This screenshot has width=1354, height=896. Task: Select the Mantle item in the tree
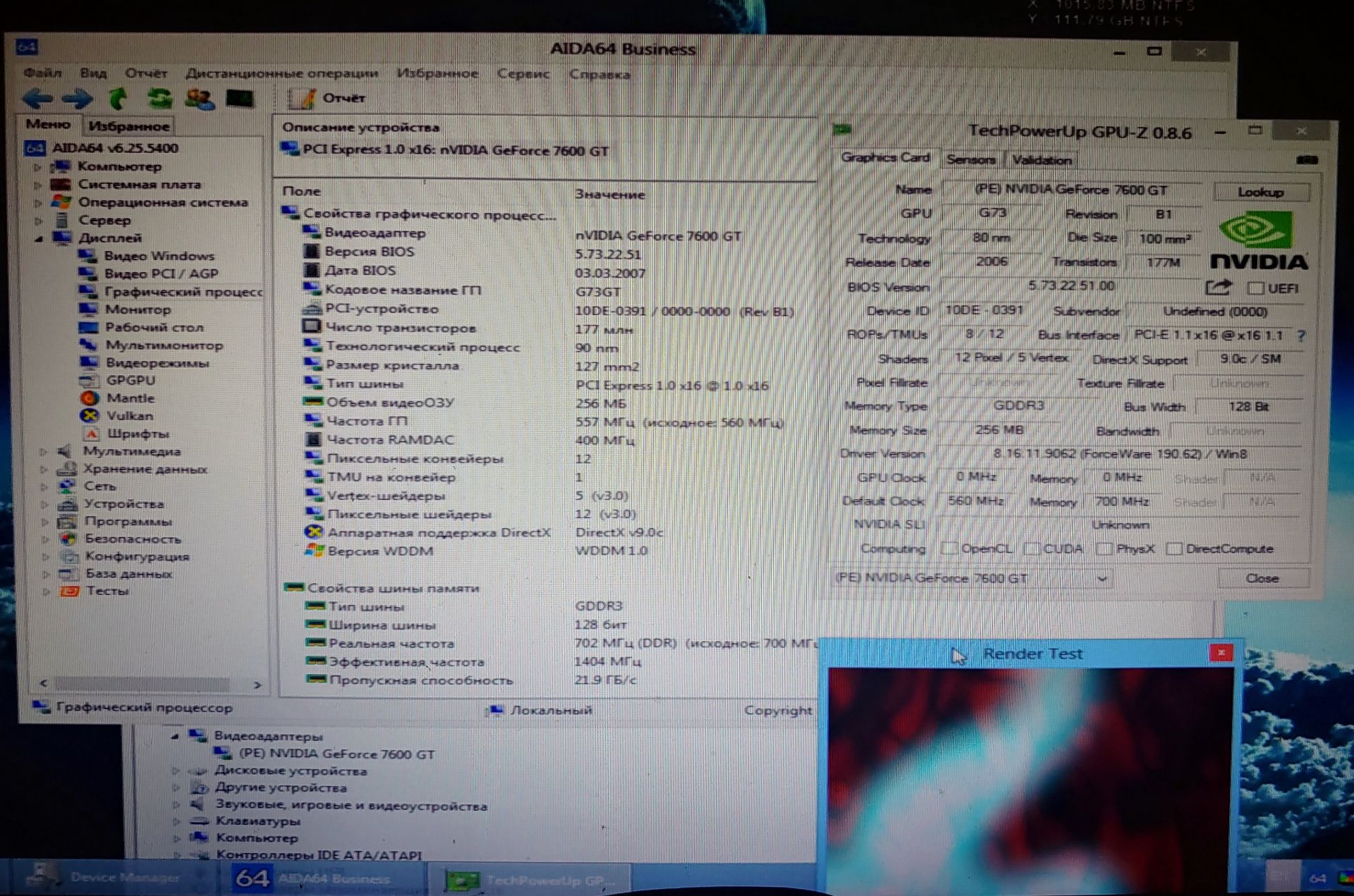130,398
